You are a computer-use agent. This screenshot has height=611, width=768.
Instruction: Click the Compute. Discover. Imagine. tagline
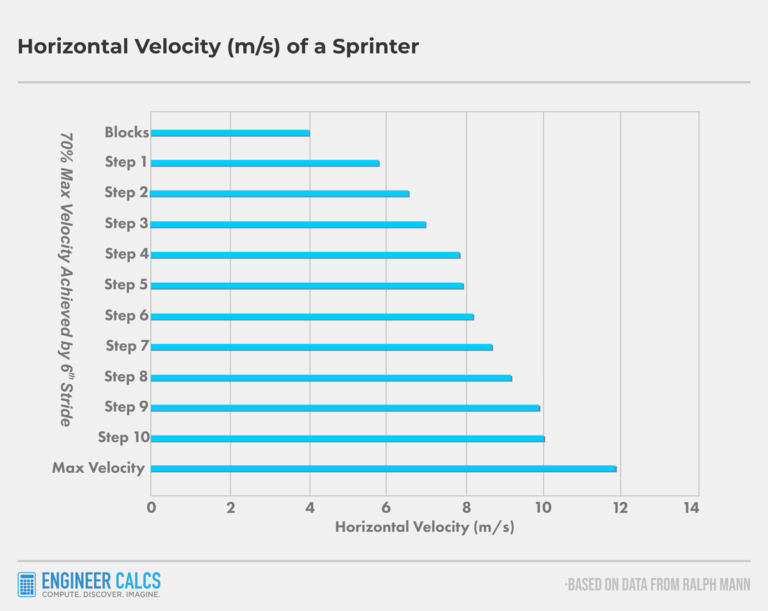(x=101, y=595)
